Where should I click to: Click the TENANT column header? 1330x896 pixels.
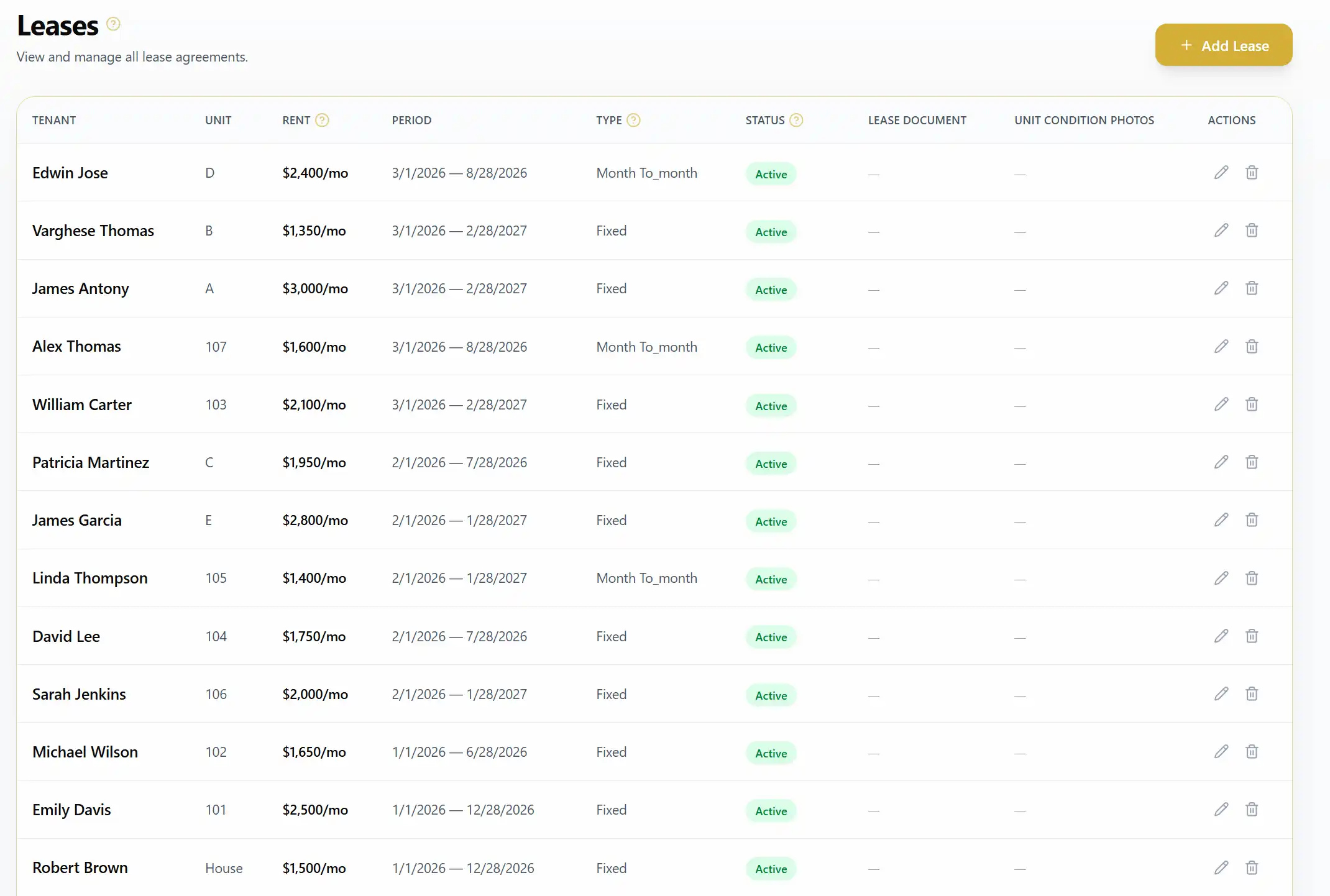click(54, 120)
